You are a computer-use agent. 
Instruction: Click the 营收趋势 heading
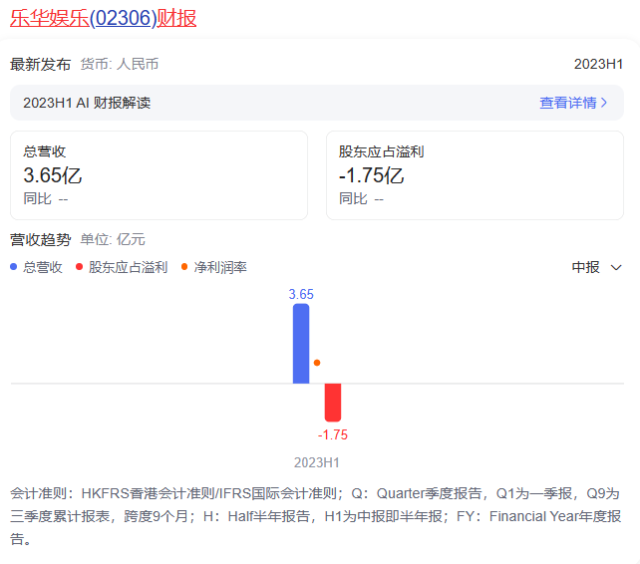tap(40, 240)
